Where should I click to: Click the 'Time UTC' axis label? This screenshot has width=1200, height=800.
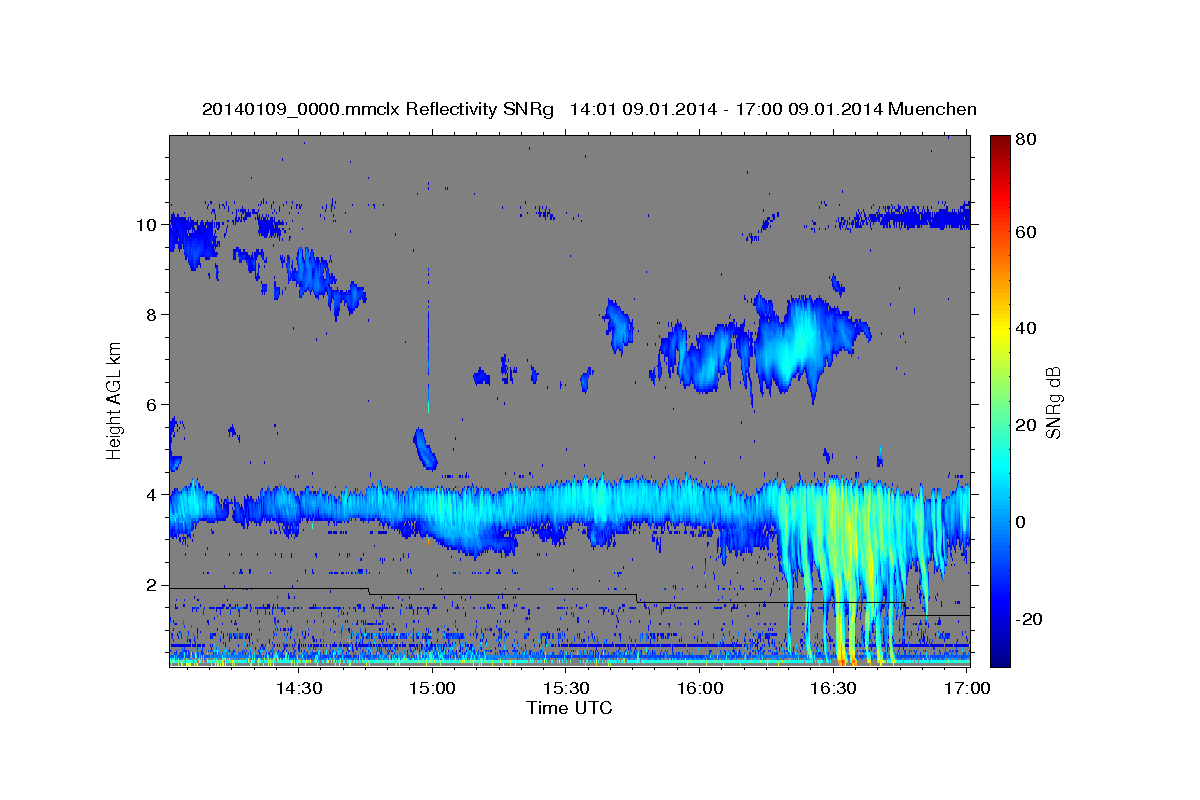(569, 708)
